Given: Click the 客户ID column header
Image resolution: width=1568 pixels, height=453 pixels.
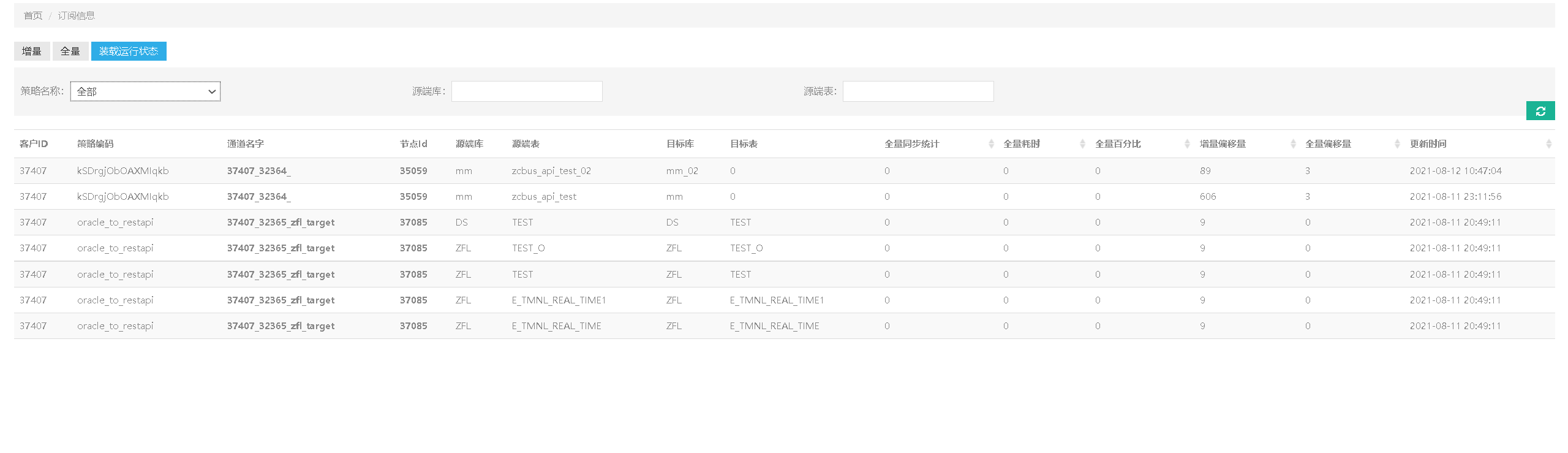Looking at the screenshot, I should click(x=34, y=144).
